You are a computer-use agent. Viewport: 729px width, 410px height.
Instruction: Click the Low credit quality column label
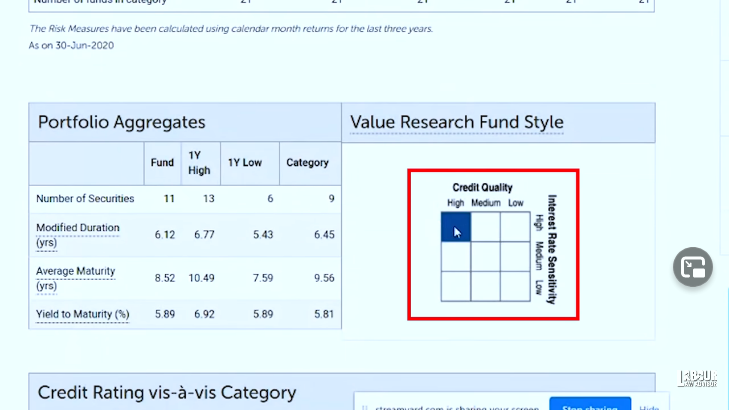(516, 203)
